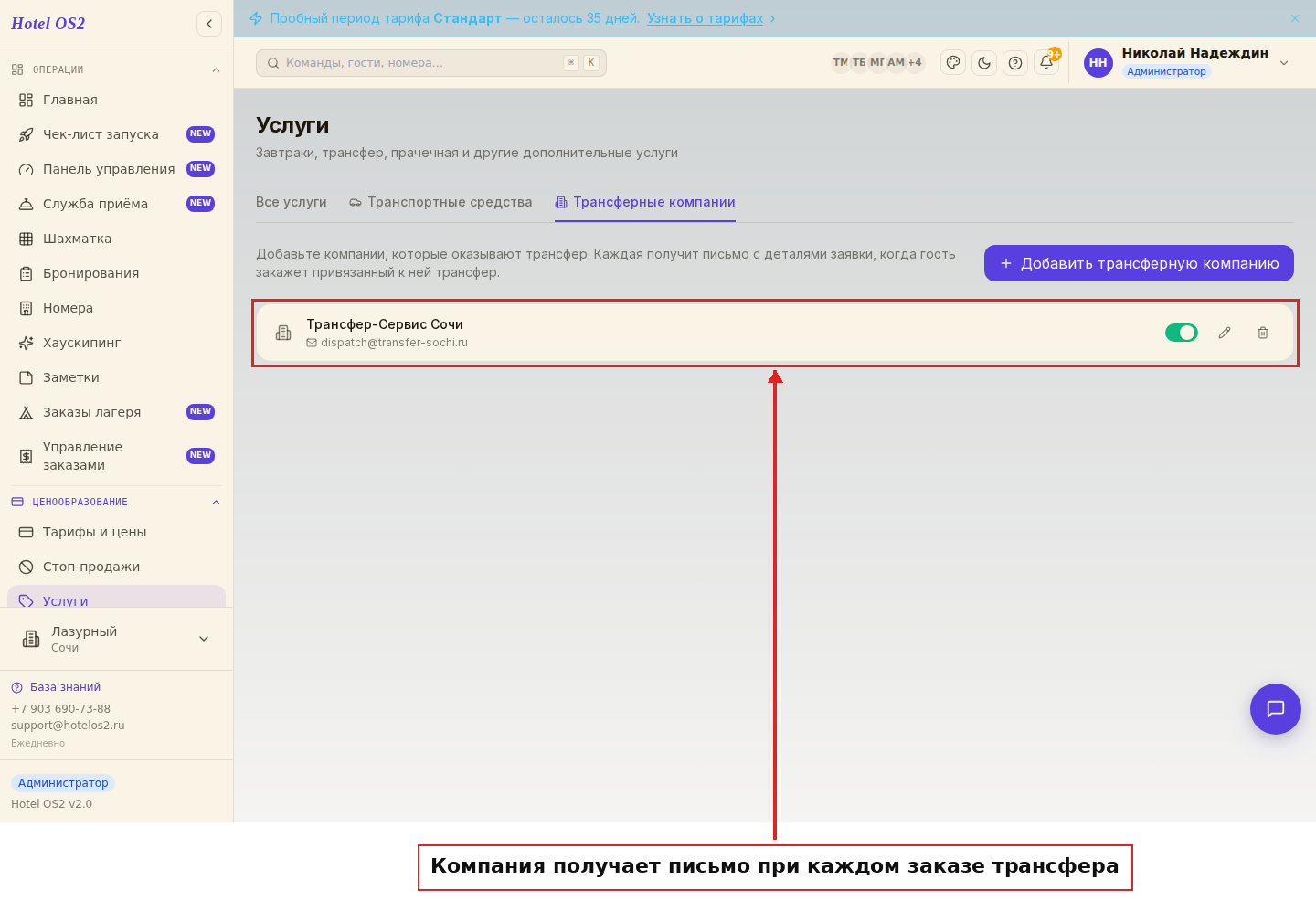Open Чек-лист запуска in the sidebar

[116, 134]
